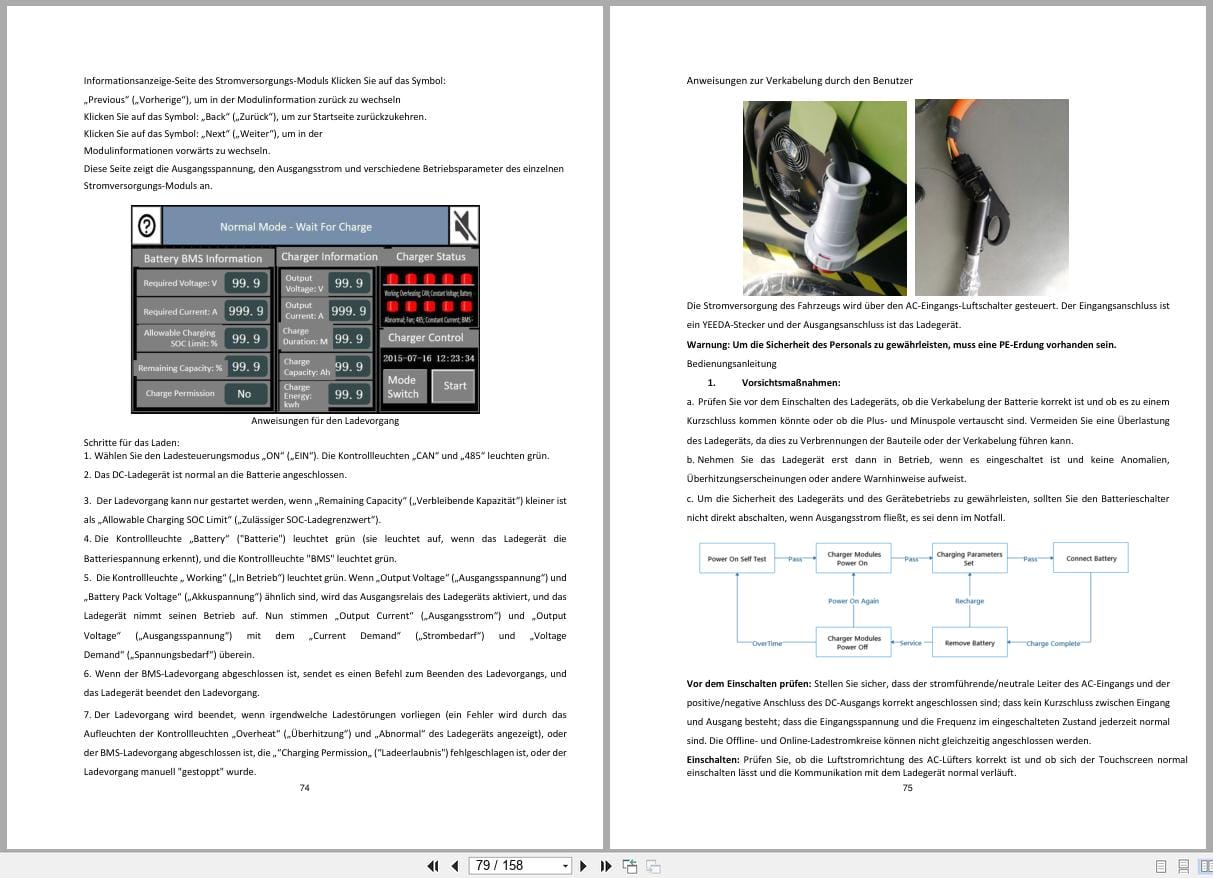Click the 'Charge Complete' flowchart label
Screen dimensions: 1213x878
(x=1053, y=644)
